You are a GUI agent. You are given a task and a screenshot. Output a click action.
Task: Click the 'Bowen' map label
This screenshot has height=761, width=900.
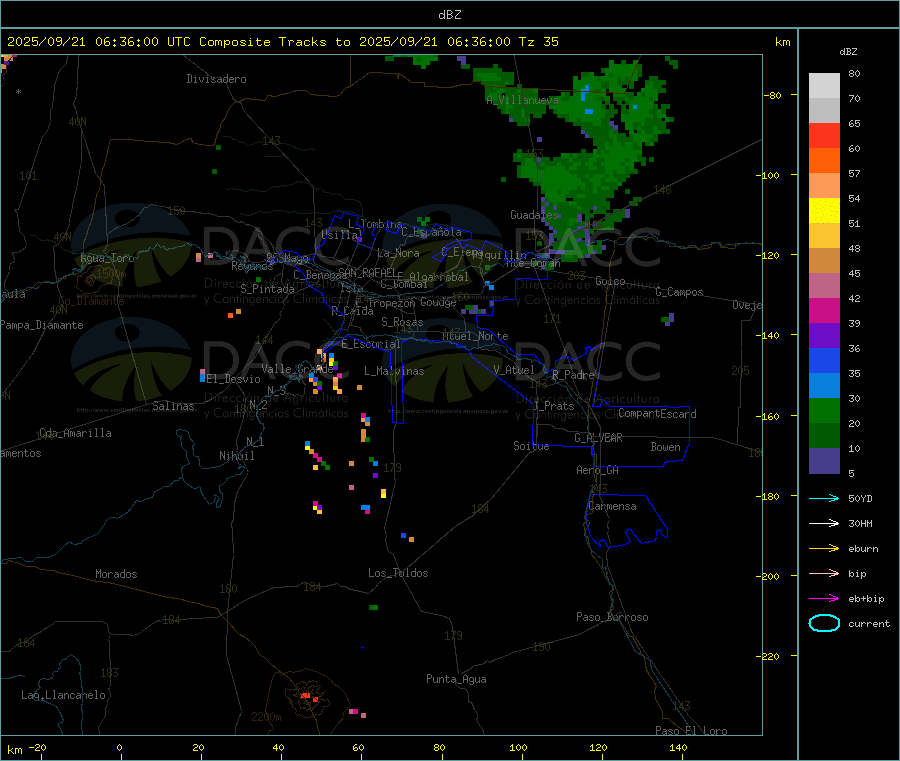pos(665,447)
